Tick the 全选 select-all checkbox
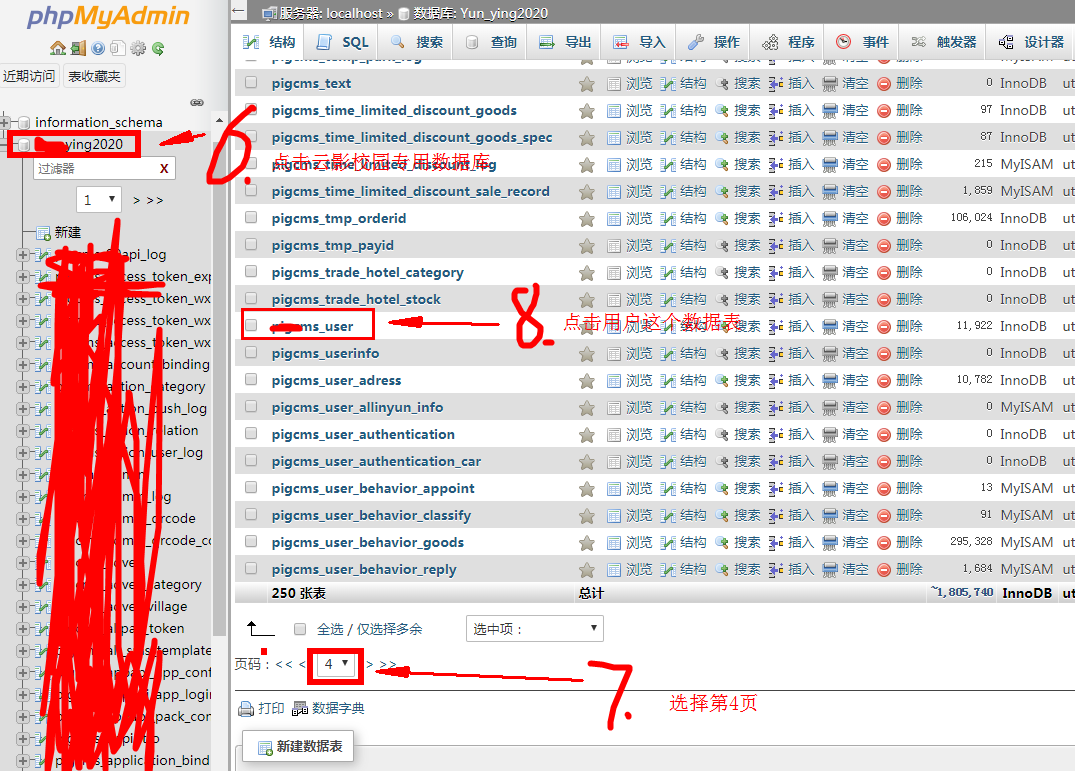This screenshot has height=771, width=1075. 300,628
